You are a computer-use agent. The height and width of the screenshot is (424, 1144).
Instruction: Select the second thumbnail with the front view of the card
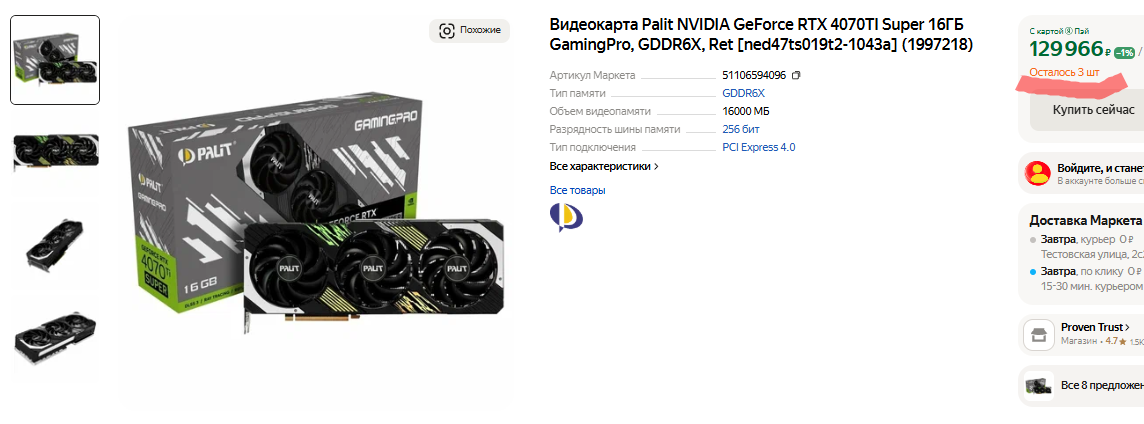click(x=55, y=152)
